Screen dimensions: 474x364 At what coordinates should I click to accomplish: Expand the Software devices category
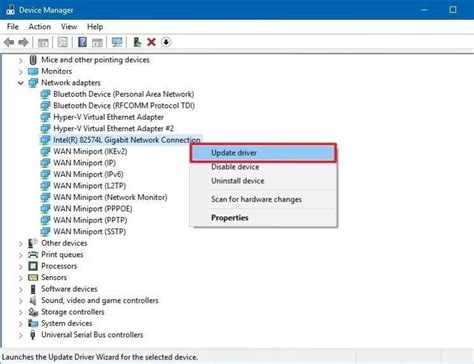pos(21,289)
